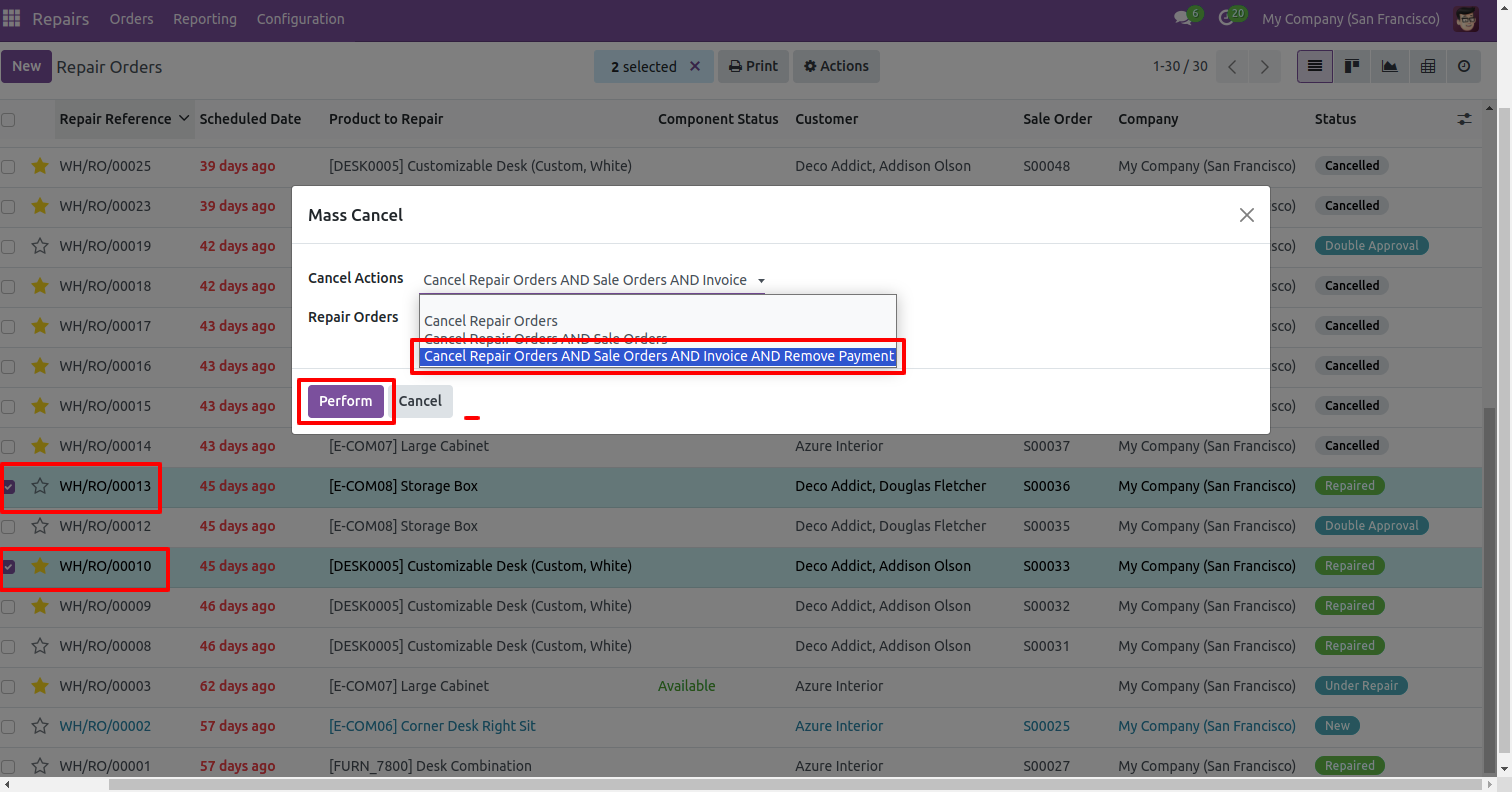Choose 'Cancel Repair Orders' option

491,321
